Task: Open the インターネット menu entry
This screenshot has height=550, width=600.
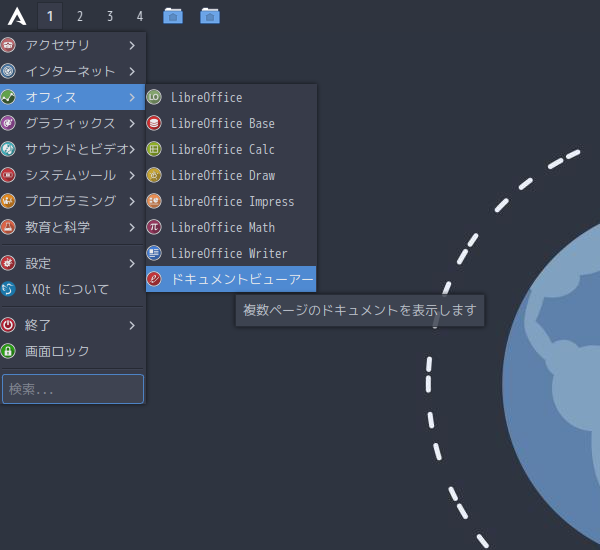Action: (x=72, y=71)
